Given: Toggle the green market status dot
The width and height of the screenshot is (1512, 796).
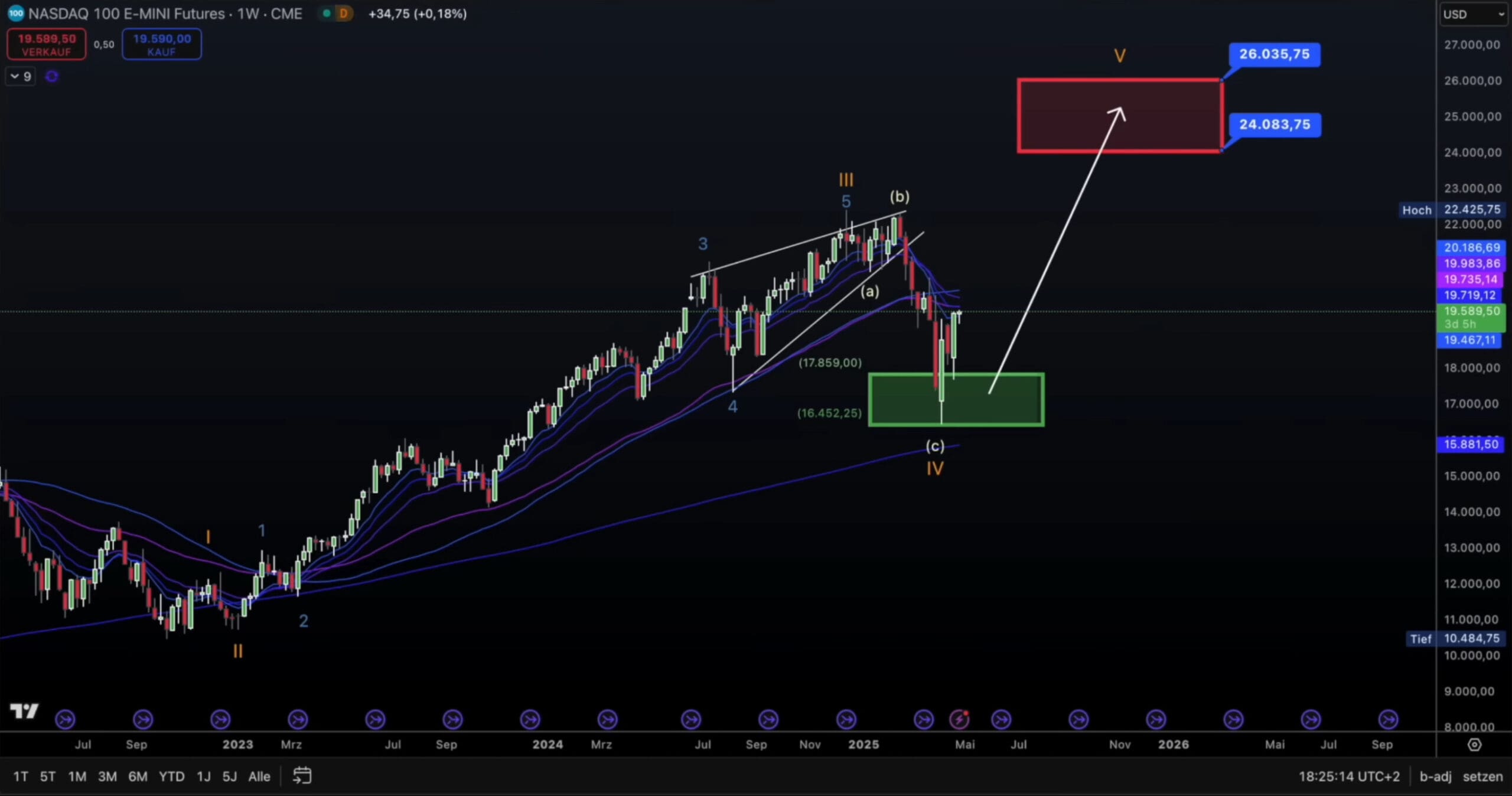Looking at the screenshot, I should point(326,13).
